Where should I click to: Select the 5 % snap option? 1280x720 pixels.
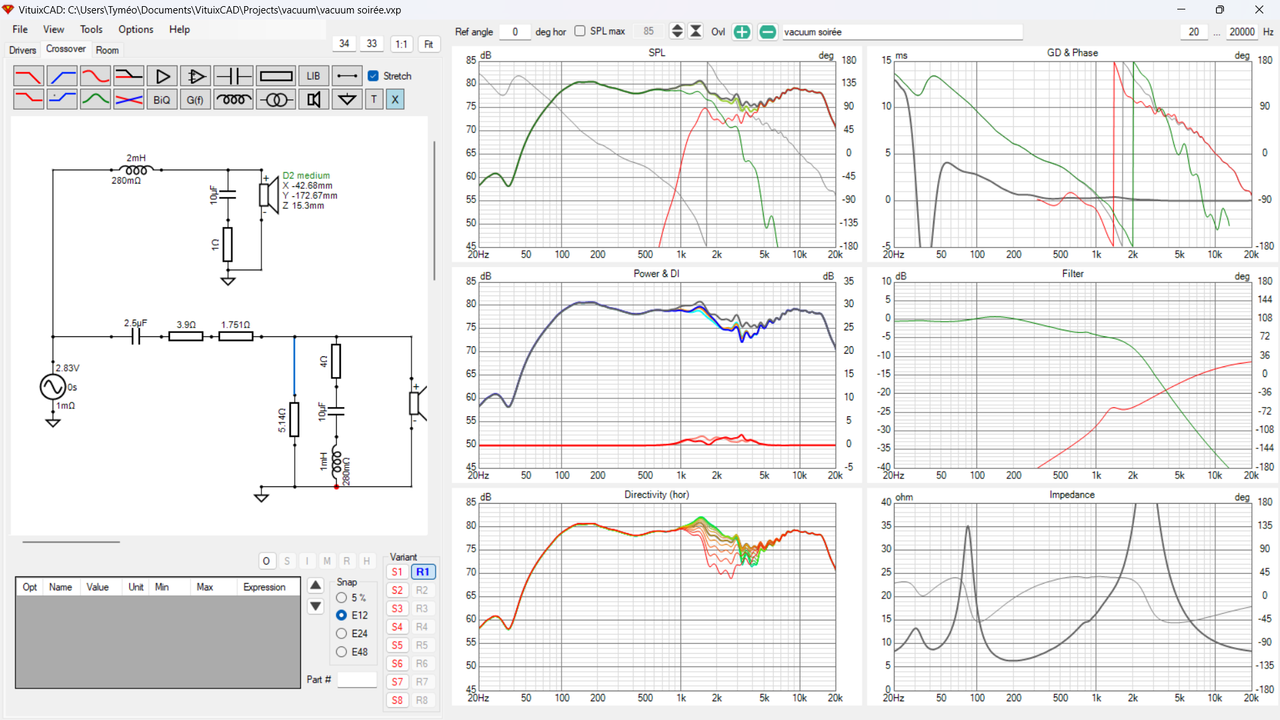click(x=342, y=597)
